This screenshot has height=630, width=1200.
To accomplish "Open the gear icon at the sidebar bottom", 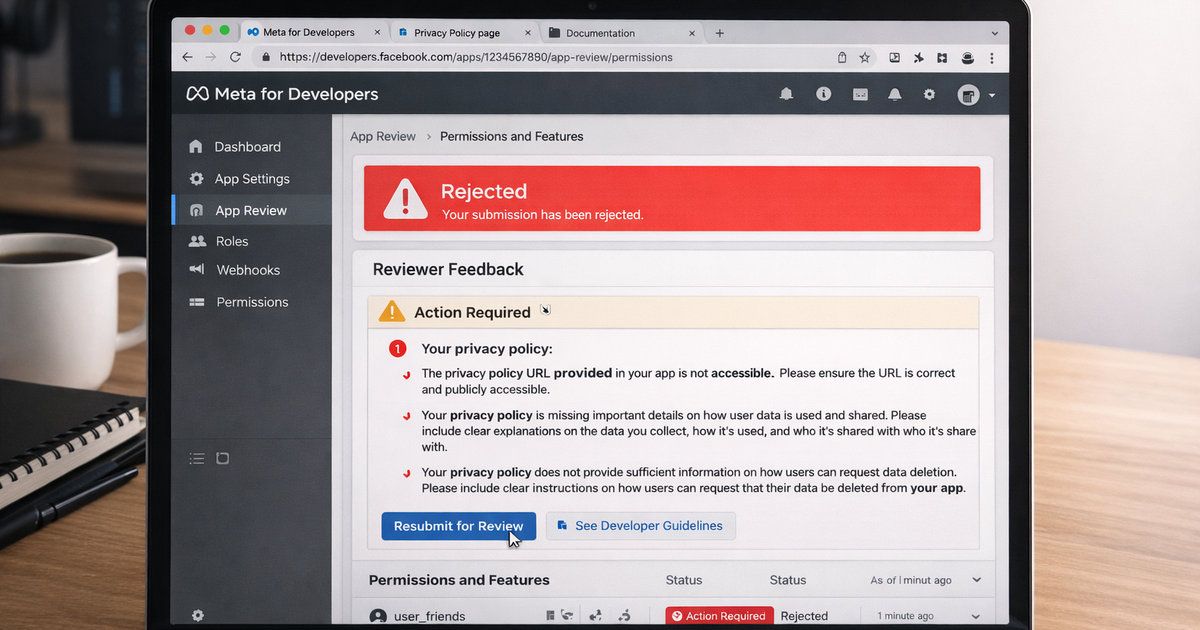I will pos(197,615).
